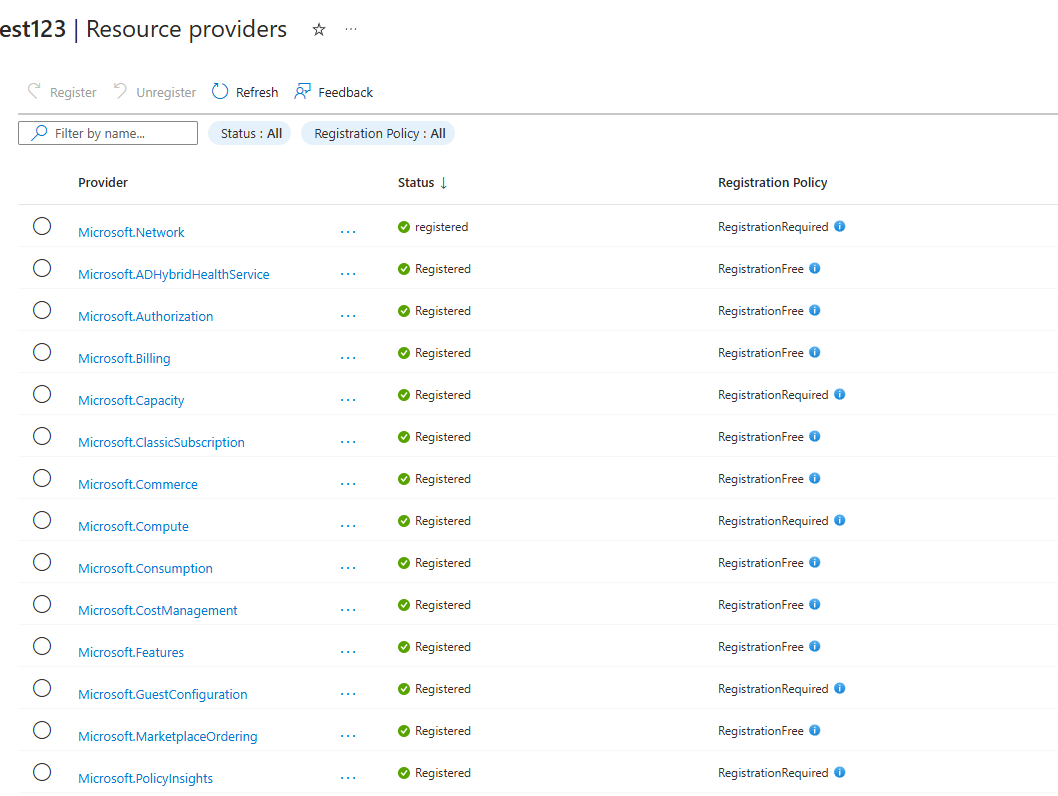Open the Microsoft.Features provider link

pyautogui.click(x=131, y=652)
